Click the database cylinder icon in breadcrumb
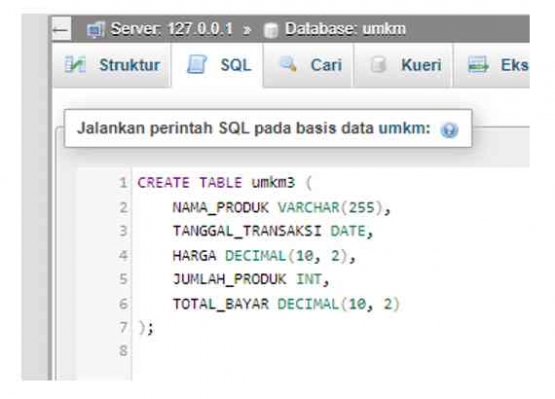The image size is (555, 399). pyautogui.click(x=271, y=30)
